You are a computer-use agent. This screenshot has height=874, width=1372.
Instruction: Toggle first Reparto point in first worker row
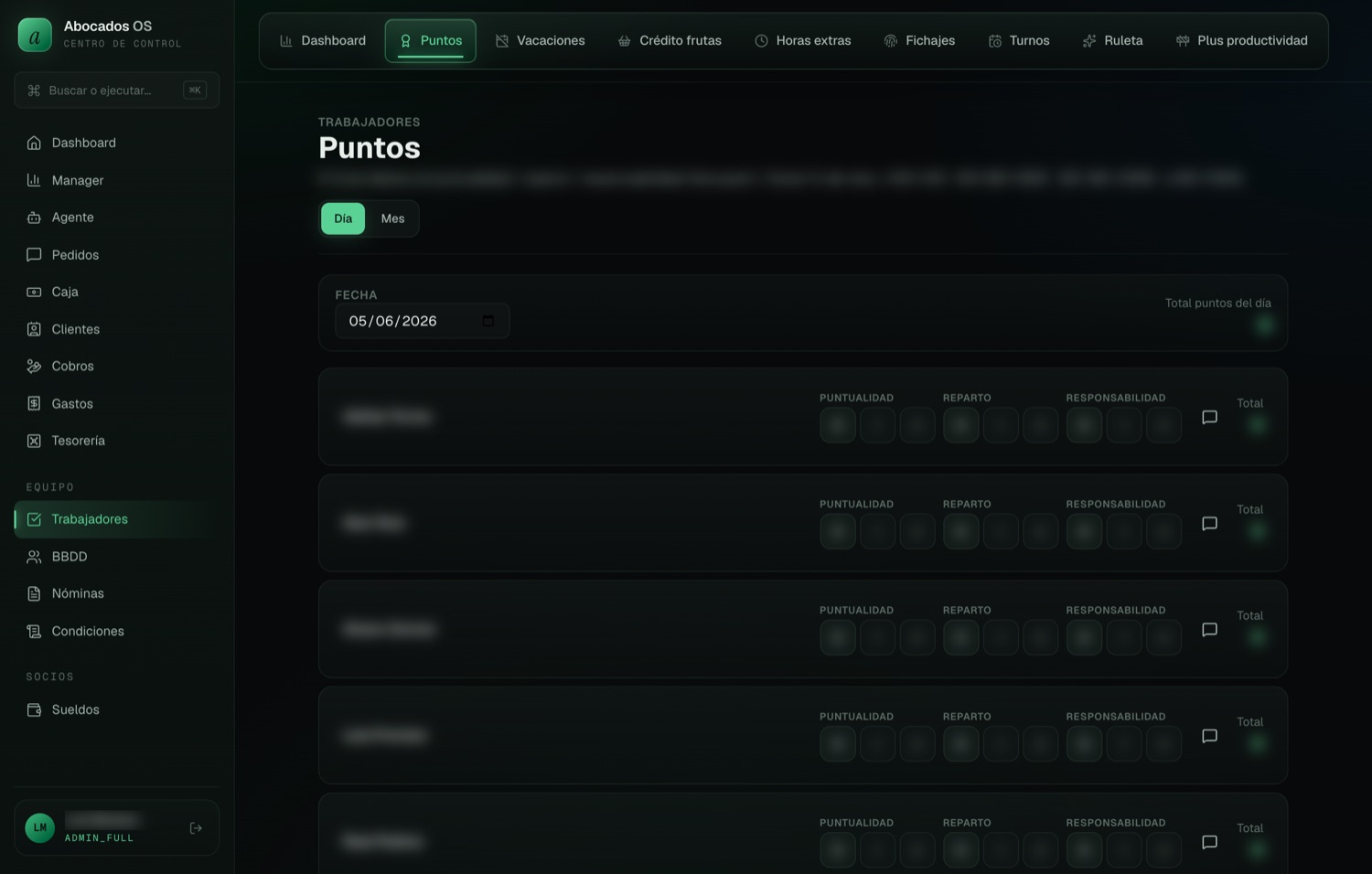pyautogui.click(x=961, y=425)
